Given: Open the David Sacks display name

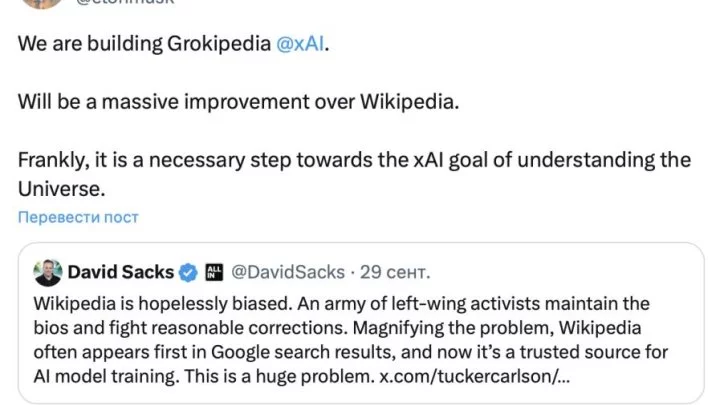Looking at the screenshot, I should point(119,272).
